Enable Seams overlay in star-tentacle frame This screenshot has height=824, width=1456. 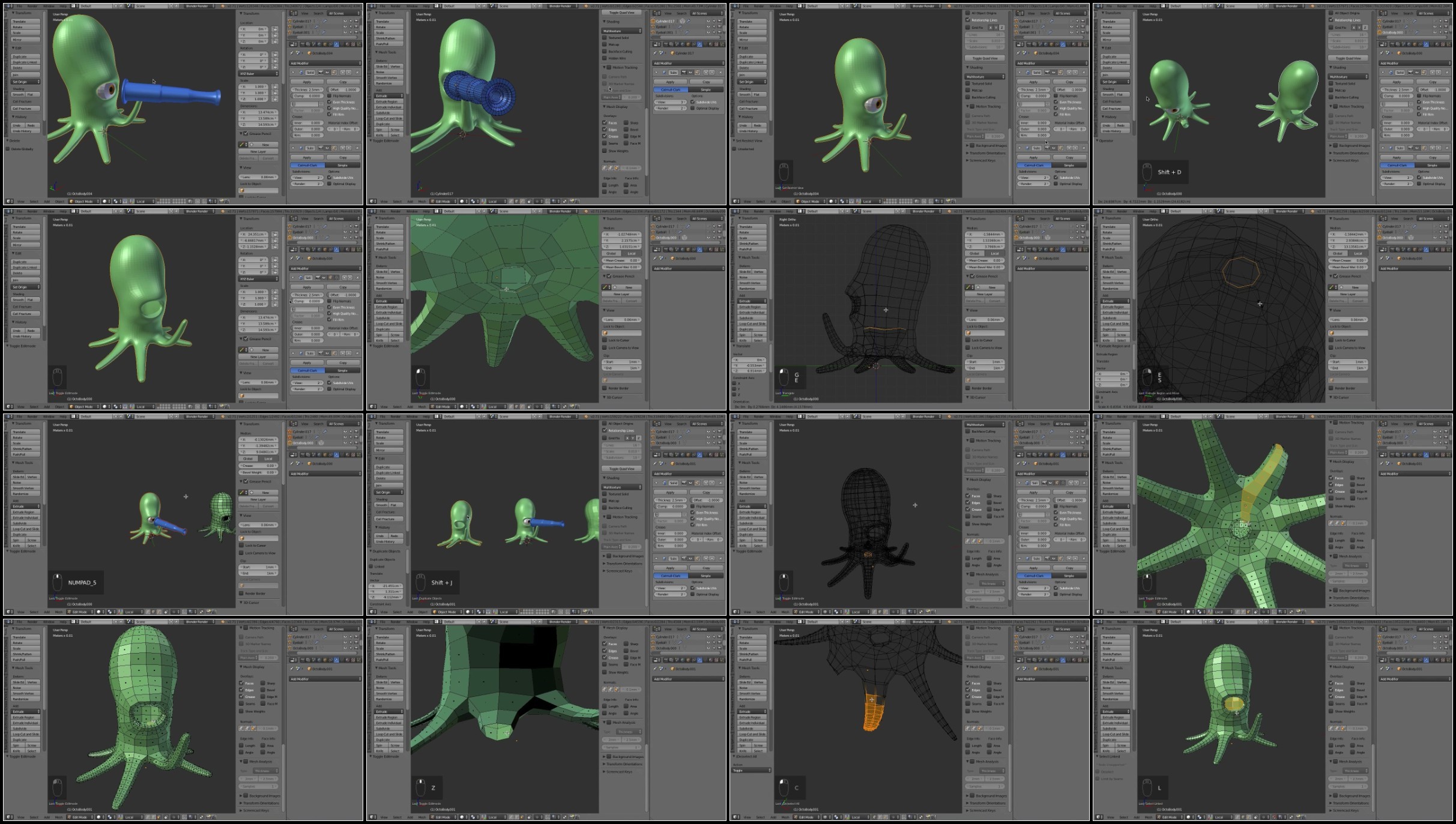[x=1331, y=498]
